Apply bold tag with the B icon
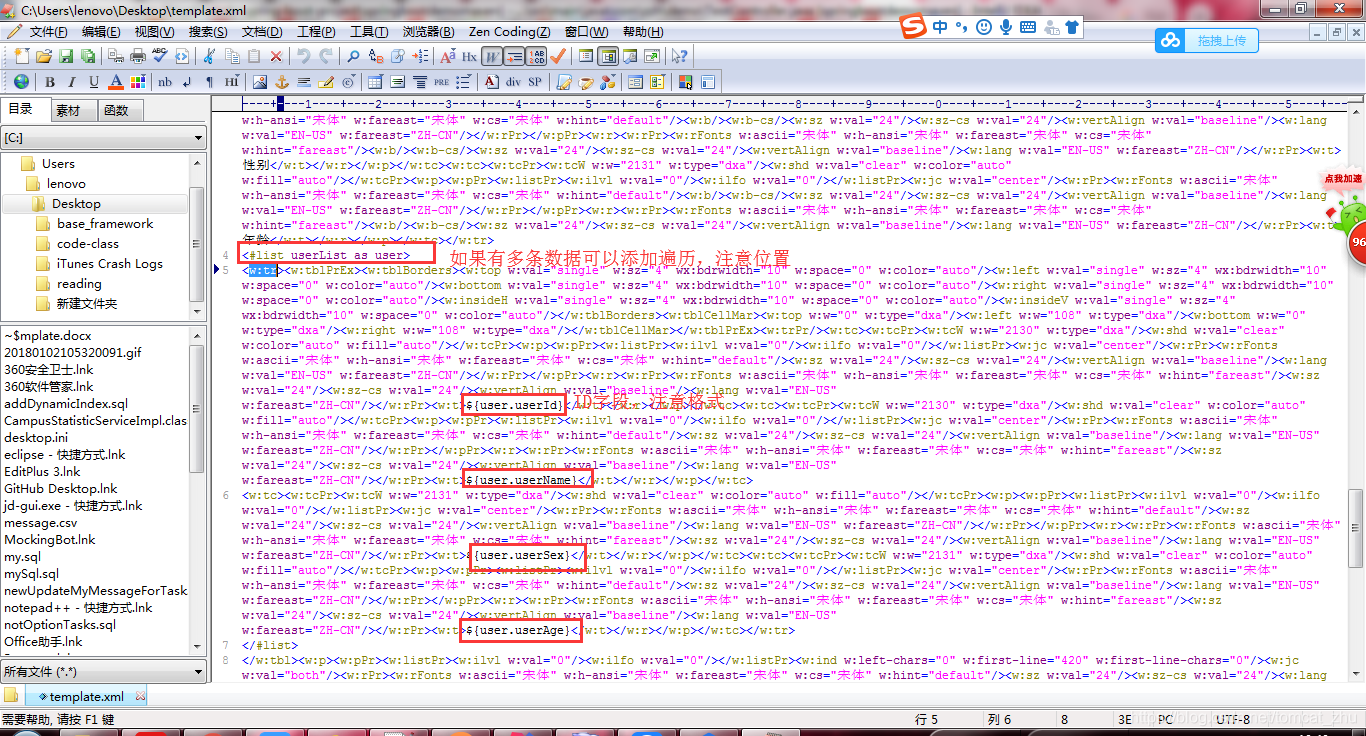The width and height of the screenshot is (1366, 736). 50,82
